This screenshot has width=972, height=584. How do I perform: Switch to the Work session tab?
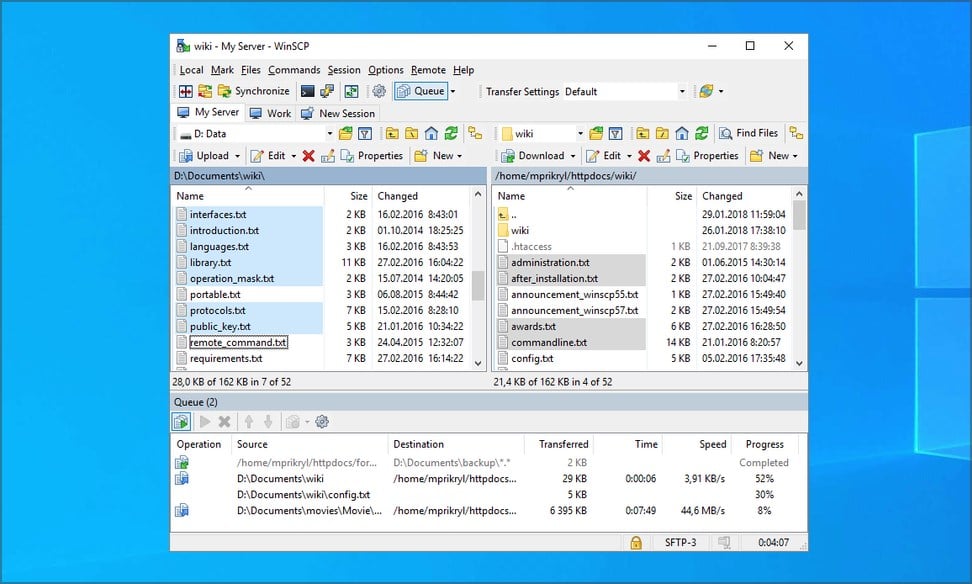tap(271, 113)
